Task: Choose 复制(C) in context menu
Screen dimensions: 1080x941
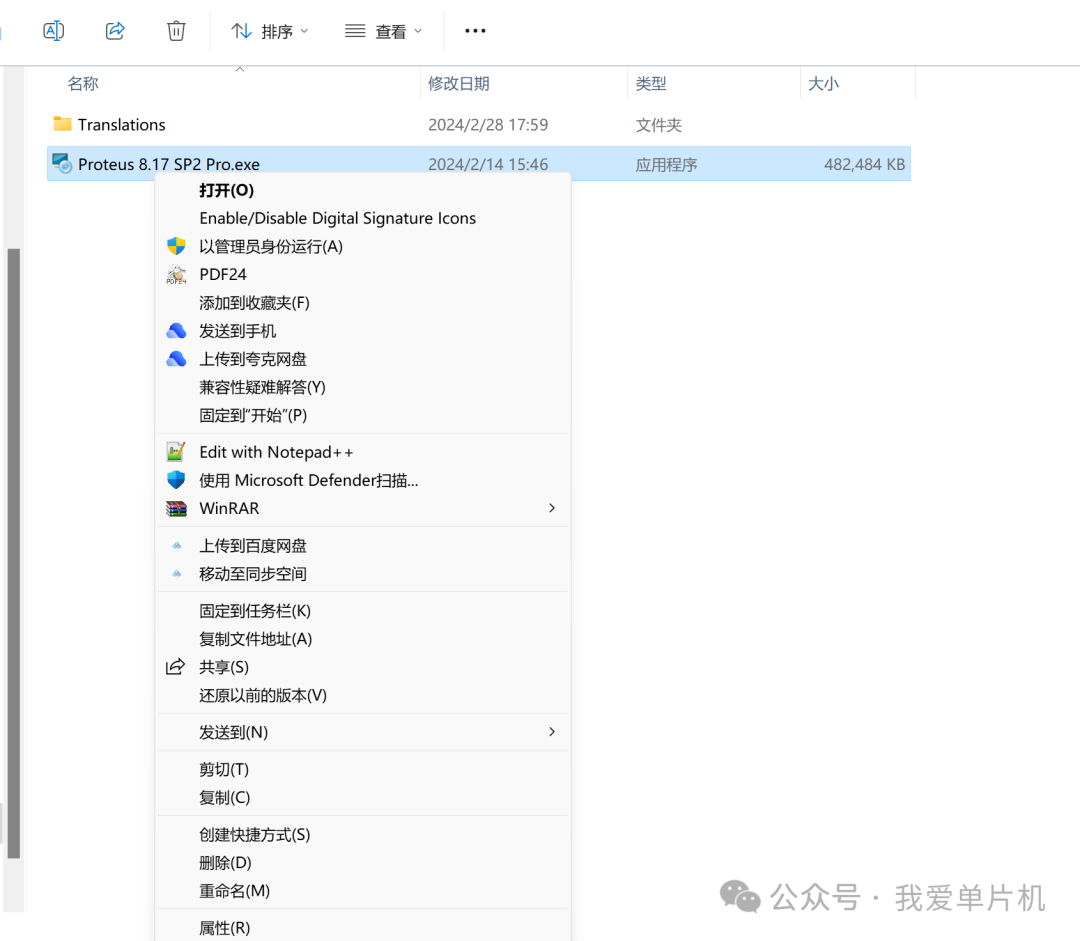Action: (x=225, y=798)
